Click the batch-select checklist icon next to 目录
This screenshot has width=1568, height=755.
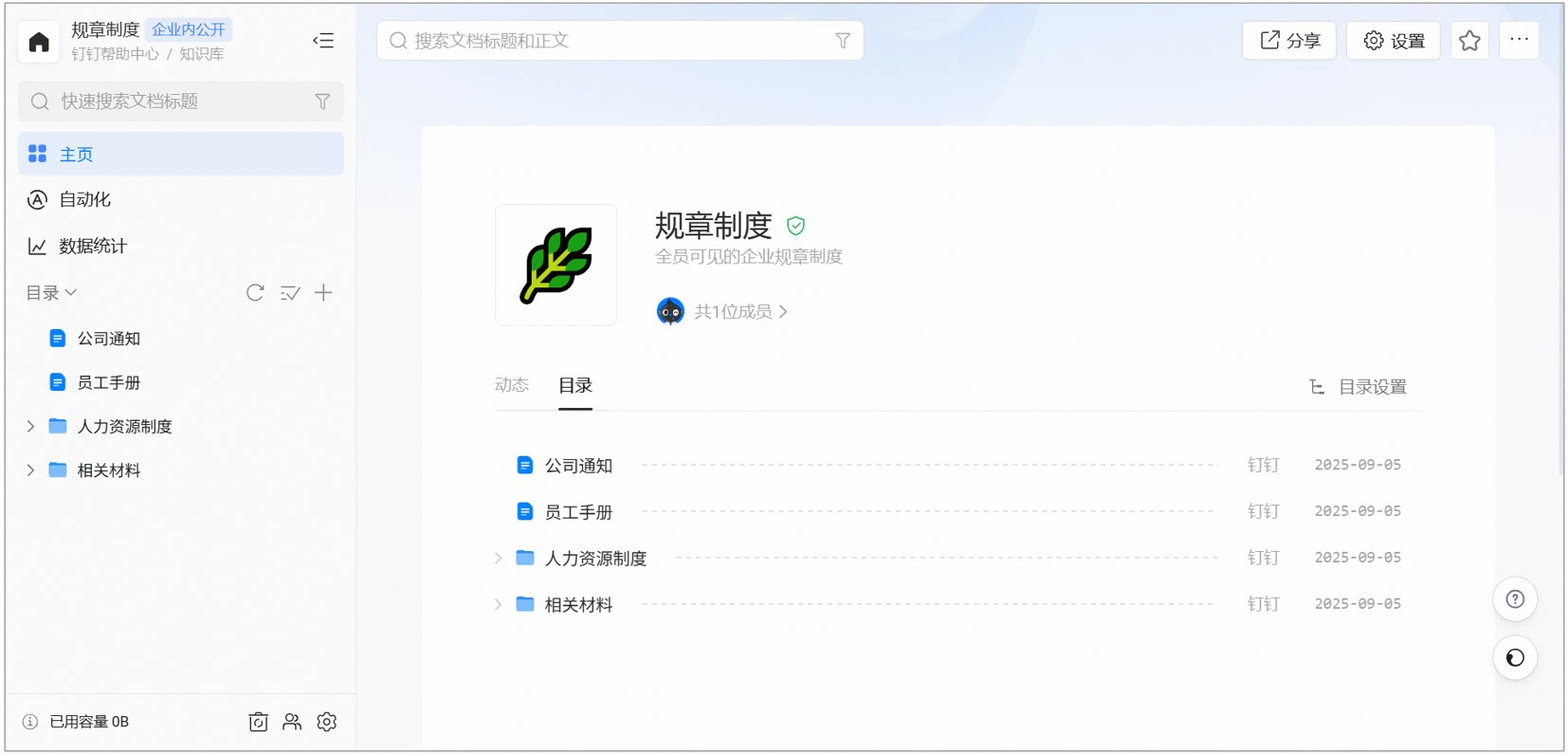click(290, 293)
